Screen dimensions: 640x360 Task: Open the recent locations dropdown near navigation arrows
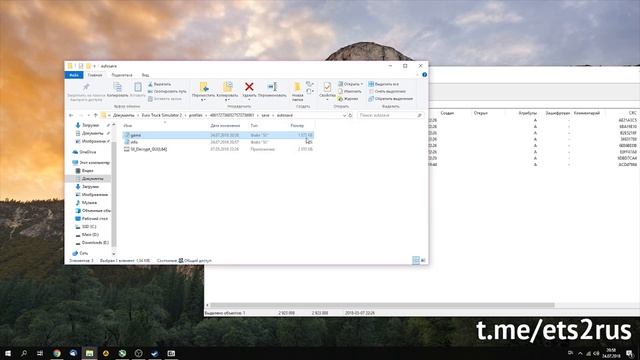tap(89, 116)
